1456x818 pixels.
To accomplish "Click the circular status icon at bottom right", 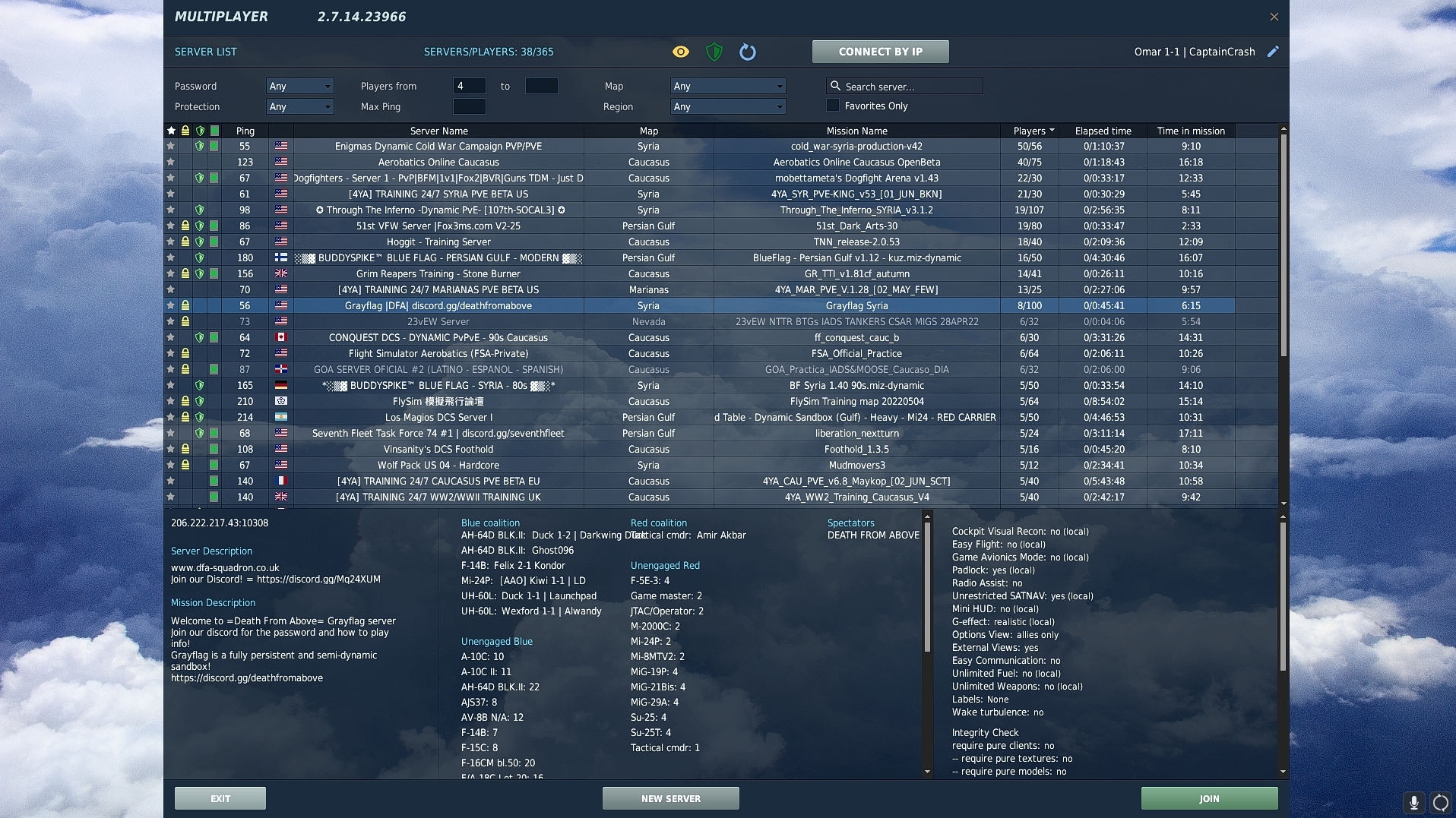I will (x=1440, y=802).
